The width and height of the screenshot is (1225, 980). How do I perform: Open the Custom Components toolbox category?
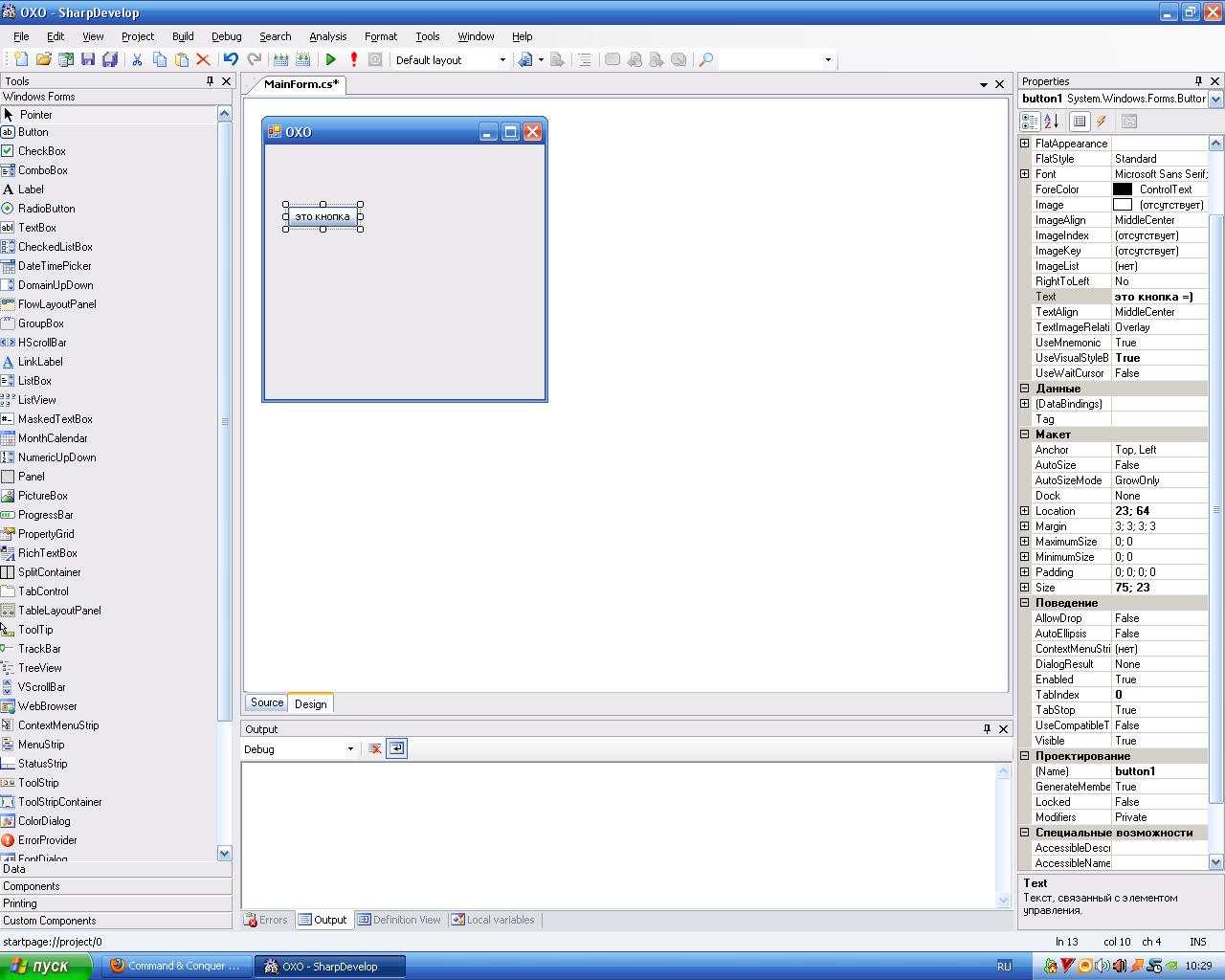[116, 921]
